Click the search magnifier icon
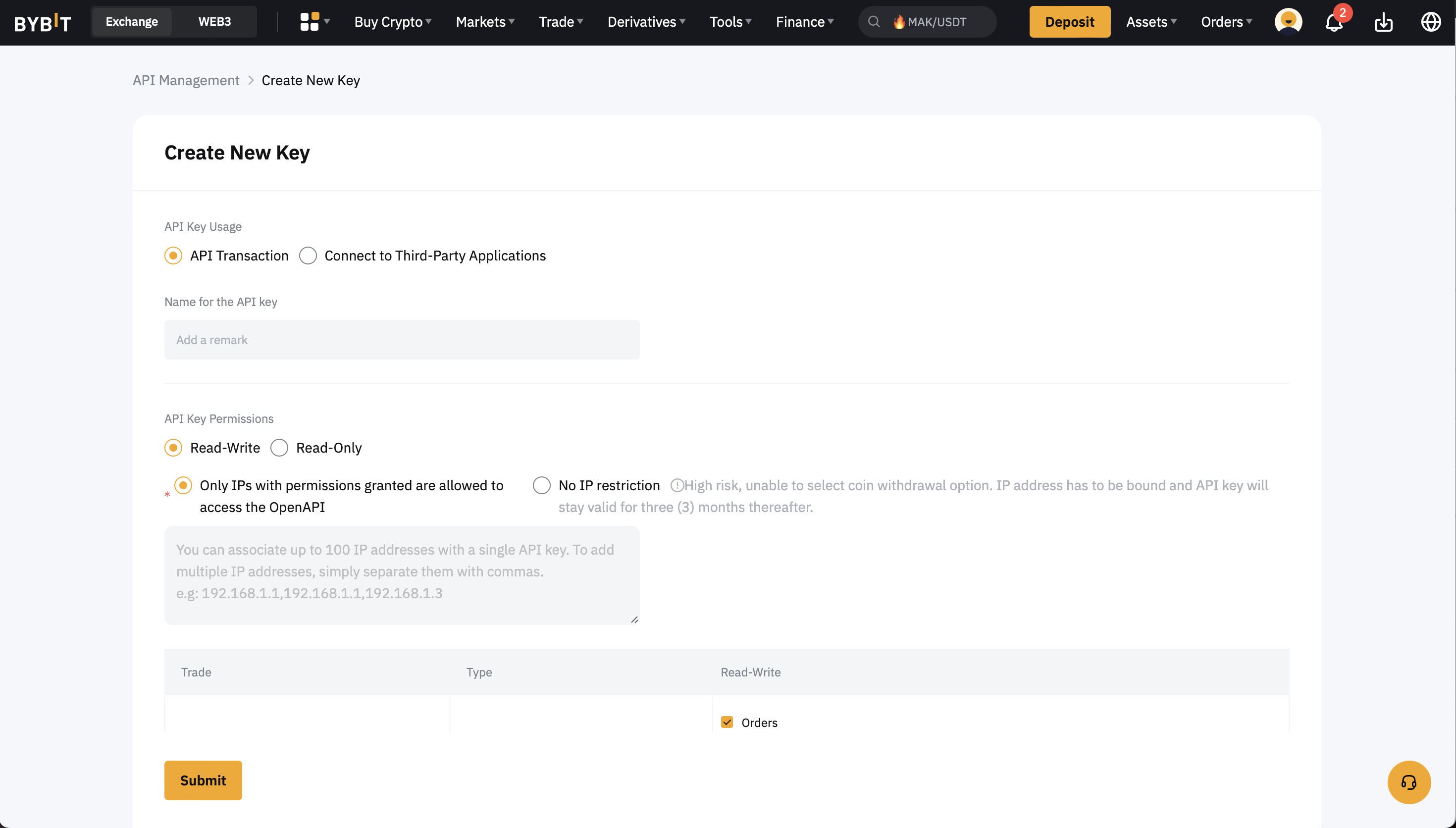Image resolution: width=1456 pixels, height=828 pixels. point(874,22)
